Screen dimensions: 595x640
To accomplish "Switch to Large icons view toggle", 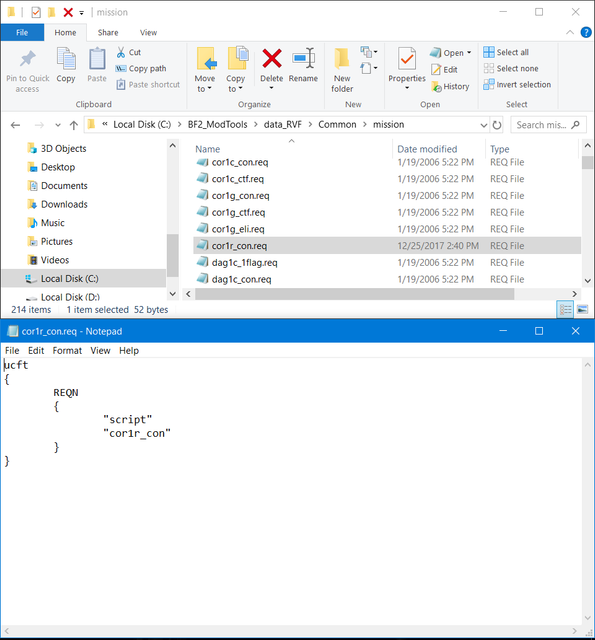I will tap(583, 310).
